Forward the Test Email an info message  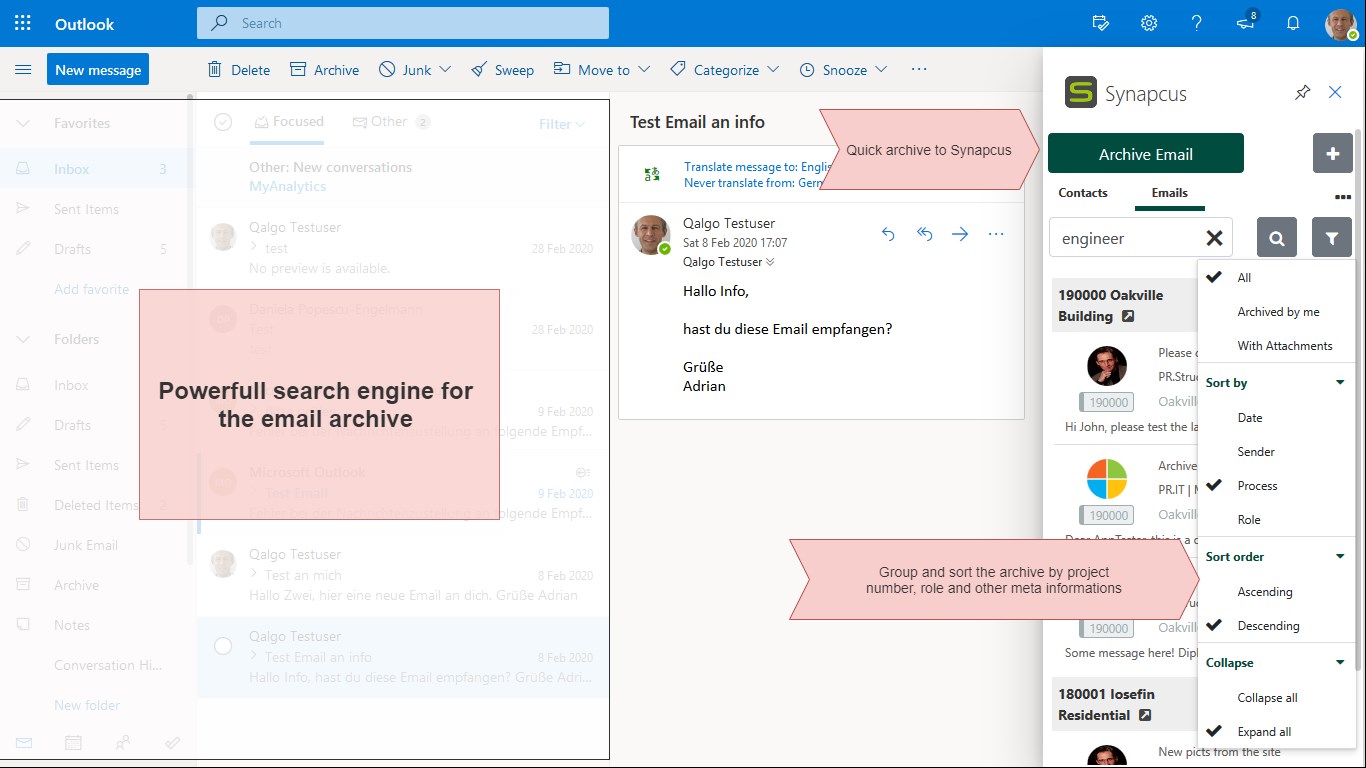click(960, 234)
